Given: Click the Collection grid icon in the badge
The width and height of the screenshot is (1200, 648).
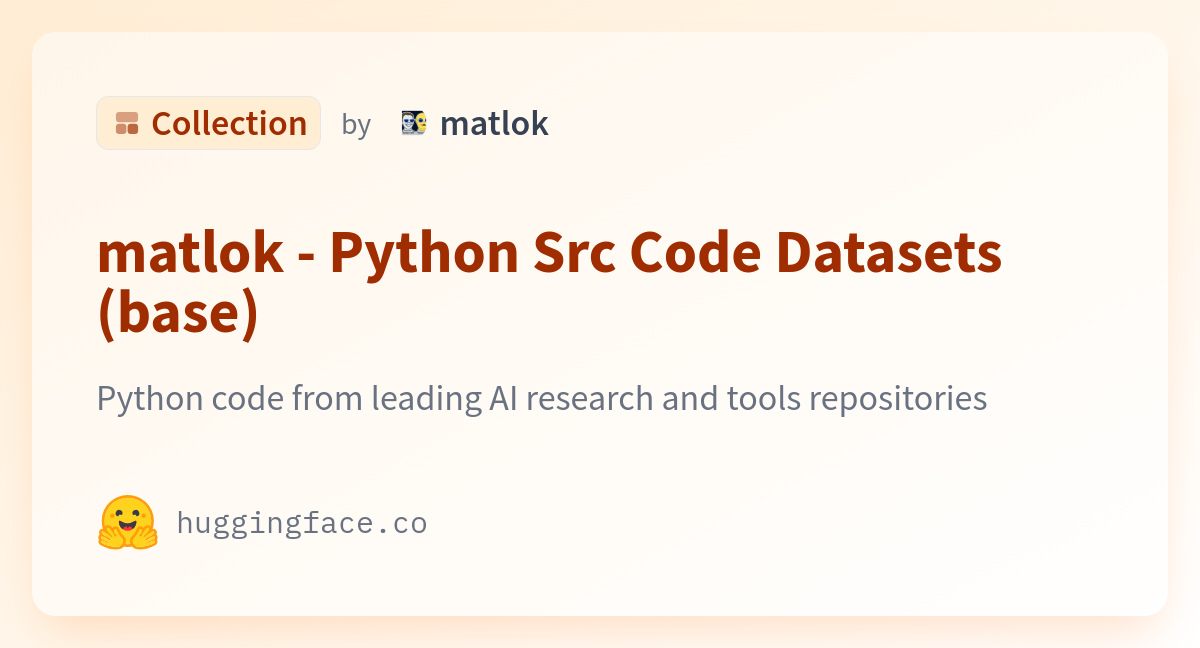Looking at the screenshot, I should pos(127,123).
